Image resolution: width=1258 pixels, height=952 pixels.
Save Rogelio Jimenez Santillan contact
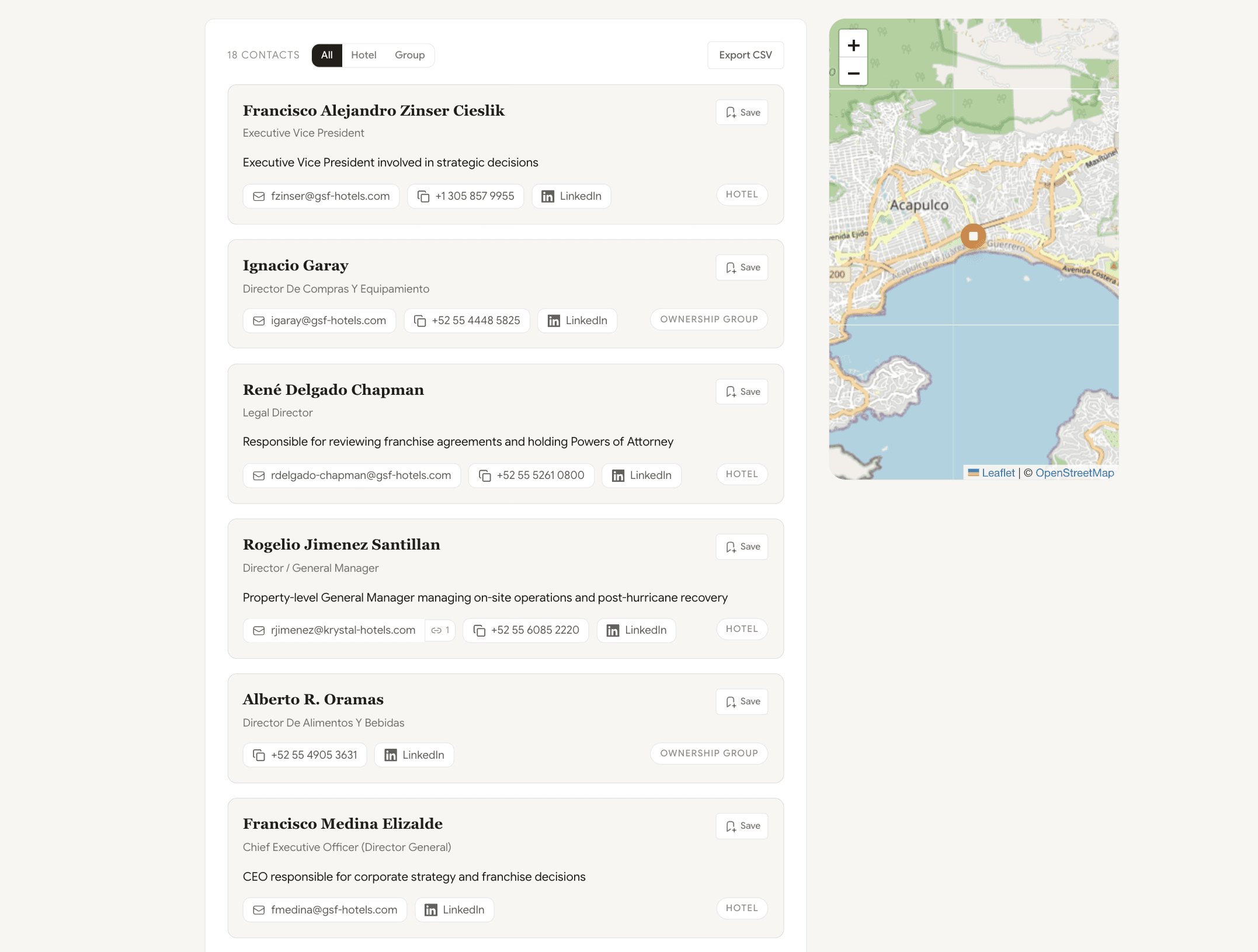742,547
